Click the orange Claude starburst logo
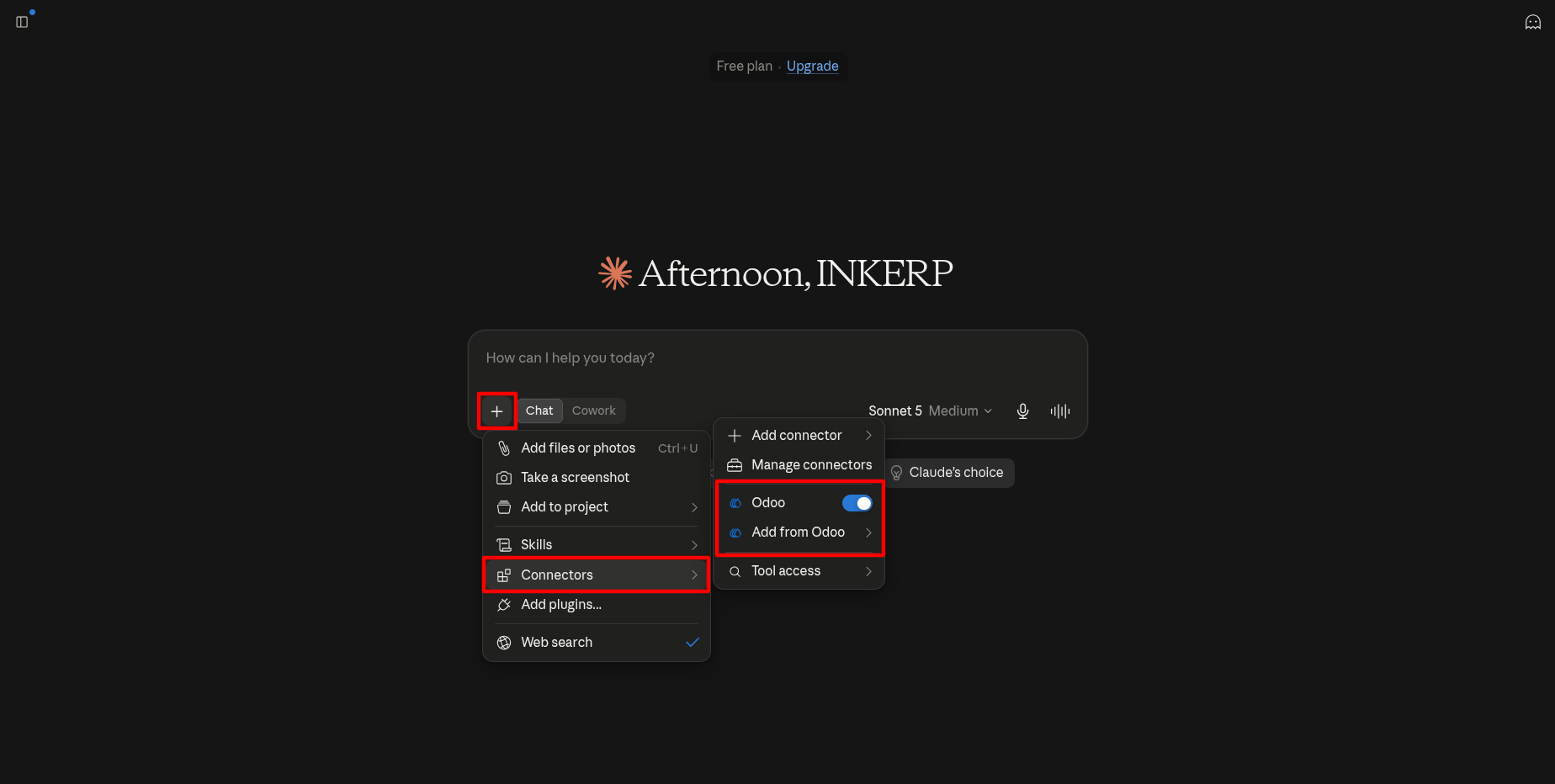Screen dimensions: 1555x784 click(x=615, y=273)
